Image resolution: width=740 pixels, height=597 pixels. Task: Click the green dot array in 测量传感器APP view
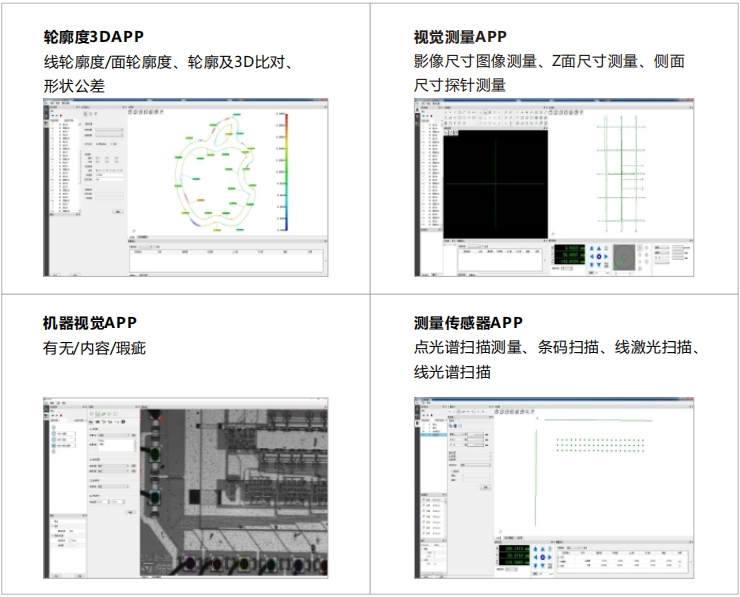[x=600, y=445]
